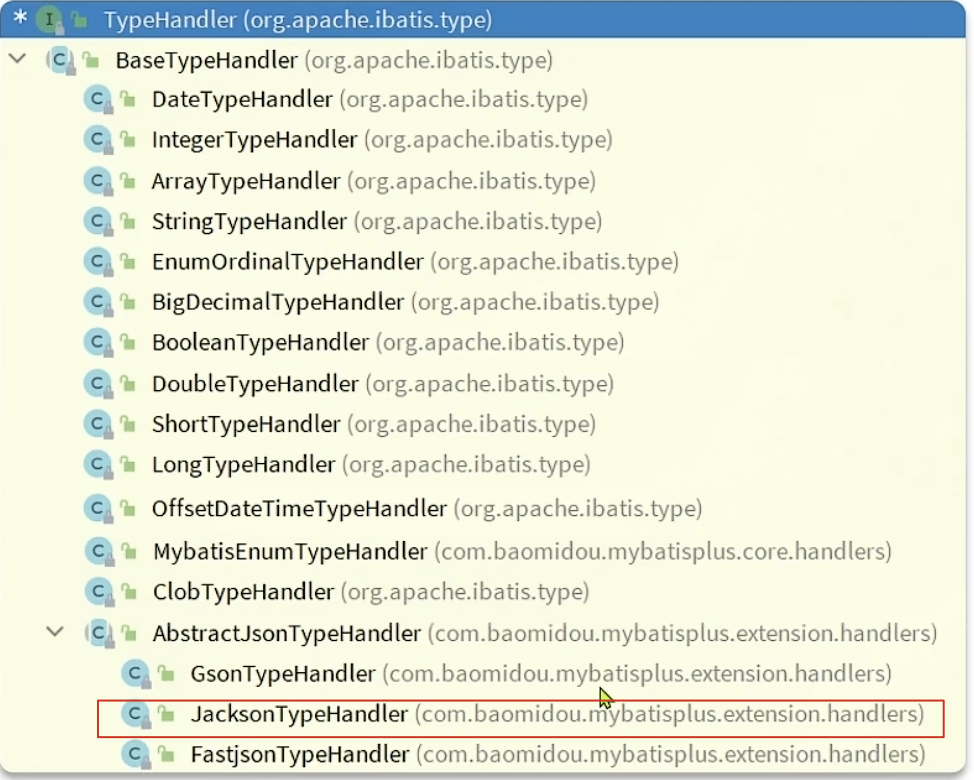
Task: Click the public modifier icon beside BaseTypeHandler
Action: click(92, 60)
